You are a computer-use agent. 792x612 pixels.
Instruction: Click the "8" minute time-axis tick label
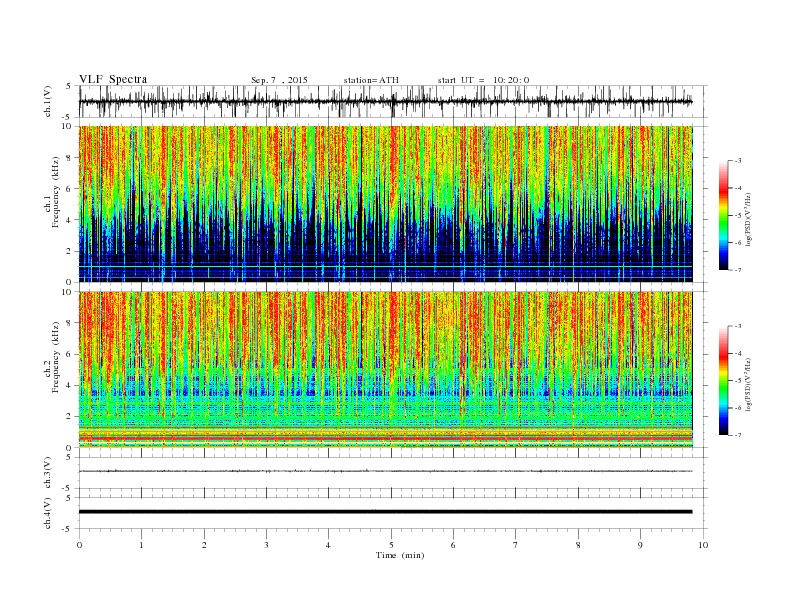pyautogui.click(x=578, y=545)
